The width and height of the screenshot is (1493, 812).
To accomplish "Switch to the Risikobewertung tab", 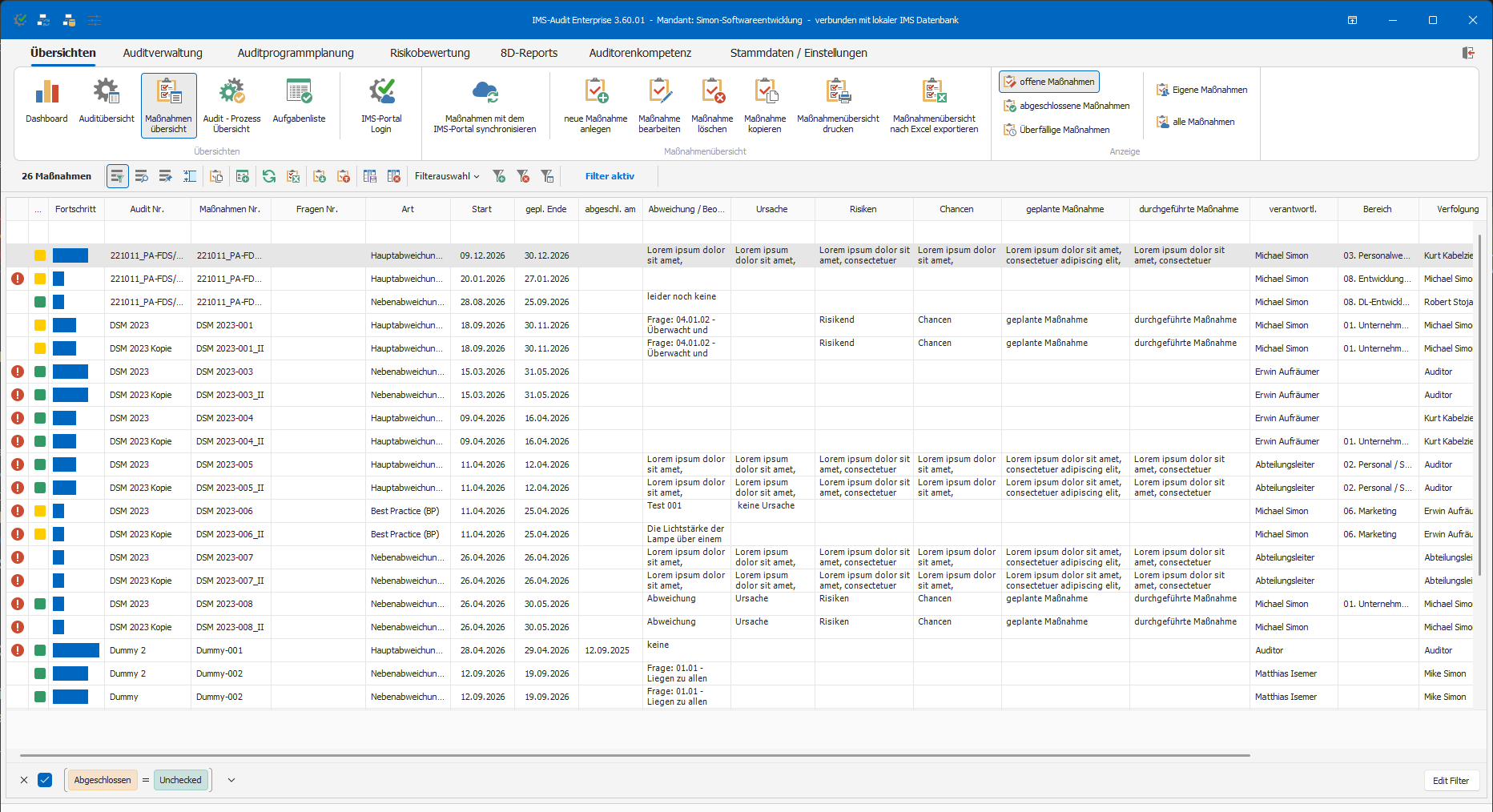I will pos(430,53).
